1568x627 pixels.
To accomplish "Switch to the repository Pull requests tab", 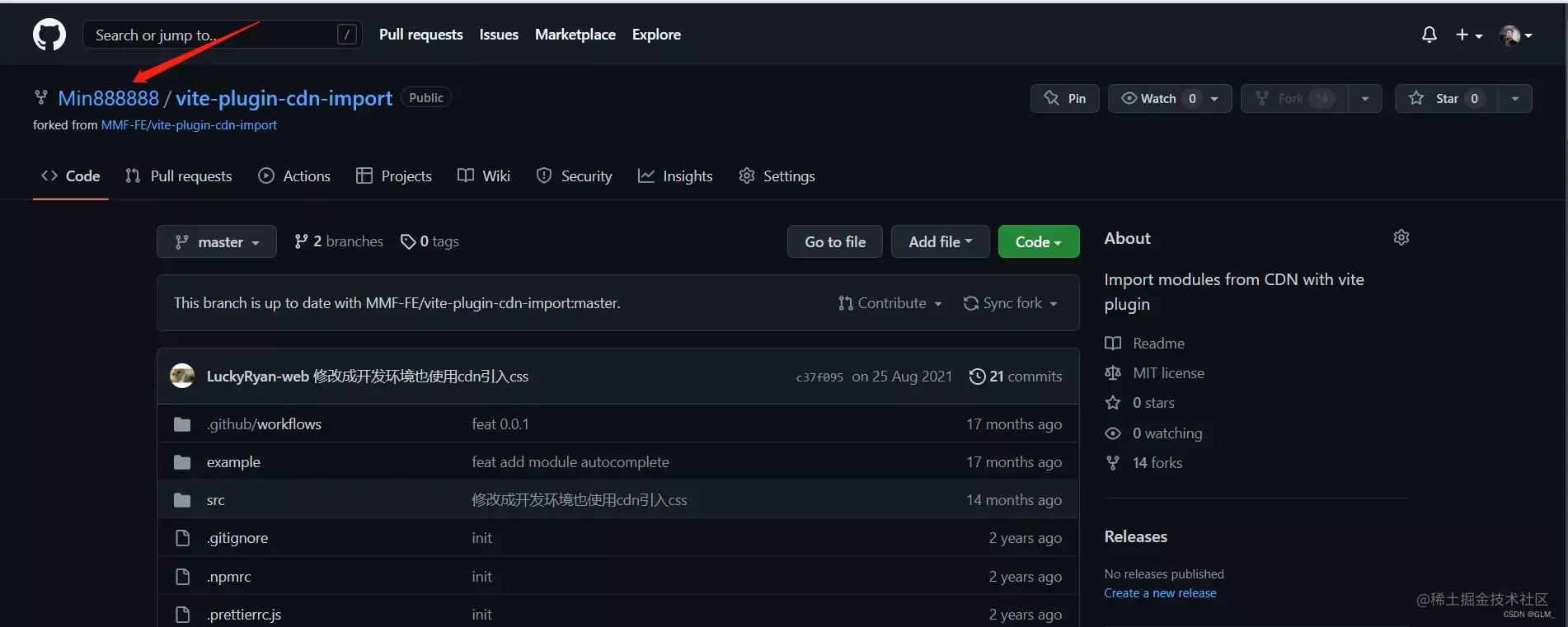I will [179, 175].
